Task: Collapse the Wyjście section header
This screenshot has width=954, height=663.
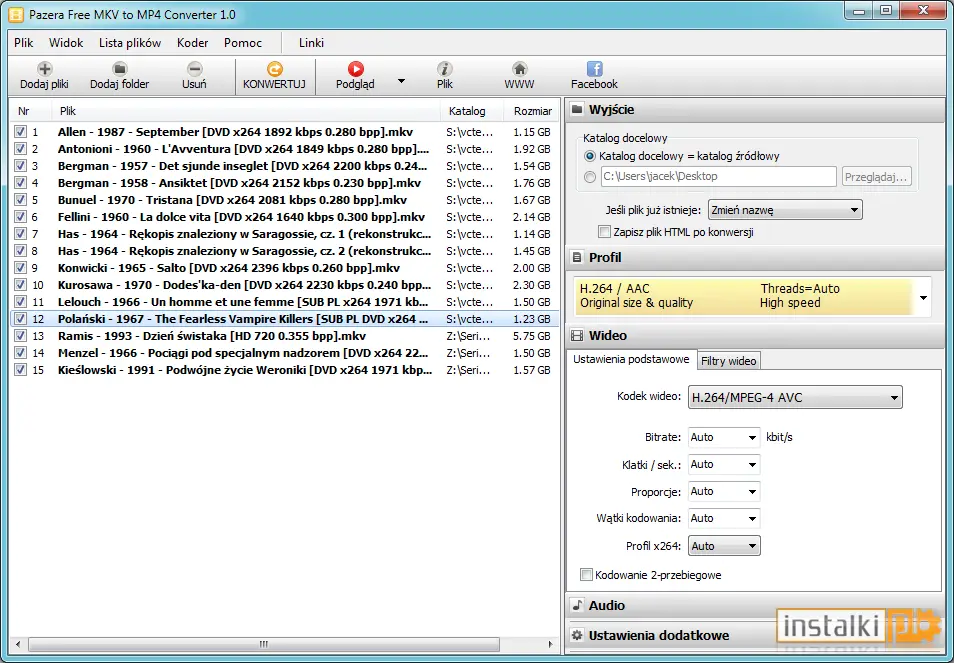Action: (x=754, y=109)
